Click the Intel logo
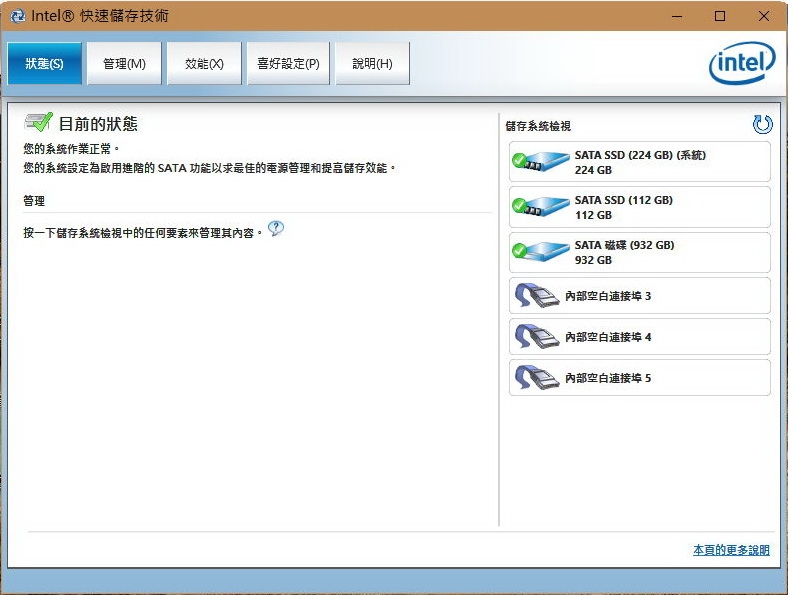 pos(742,63)
